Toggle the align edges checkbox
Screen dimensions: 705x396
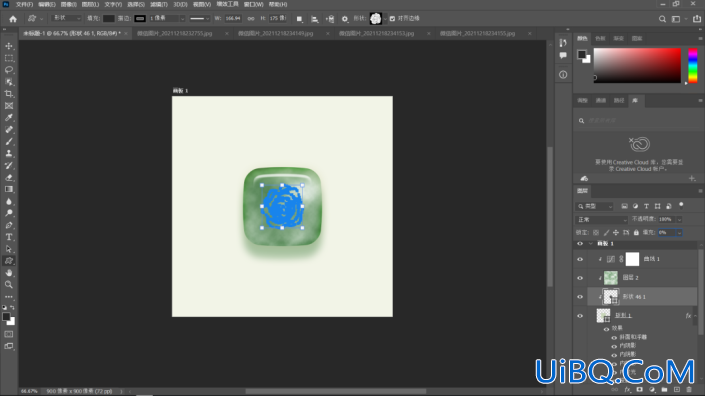[x=393, y=18]
